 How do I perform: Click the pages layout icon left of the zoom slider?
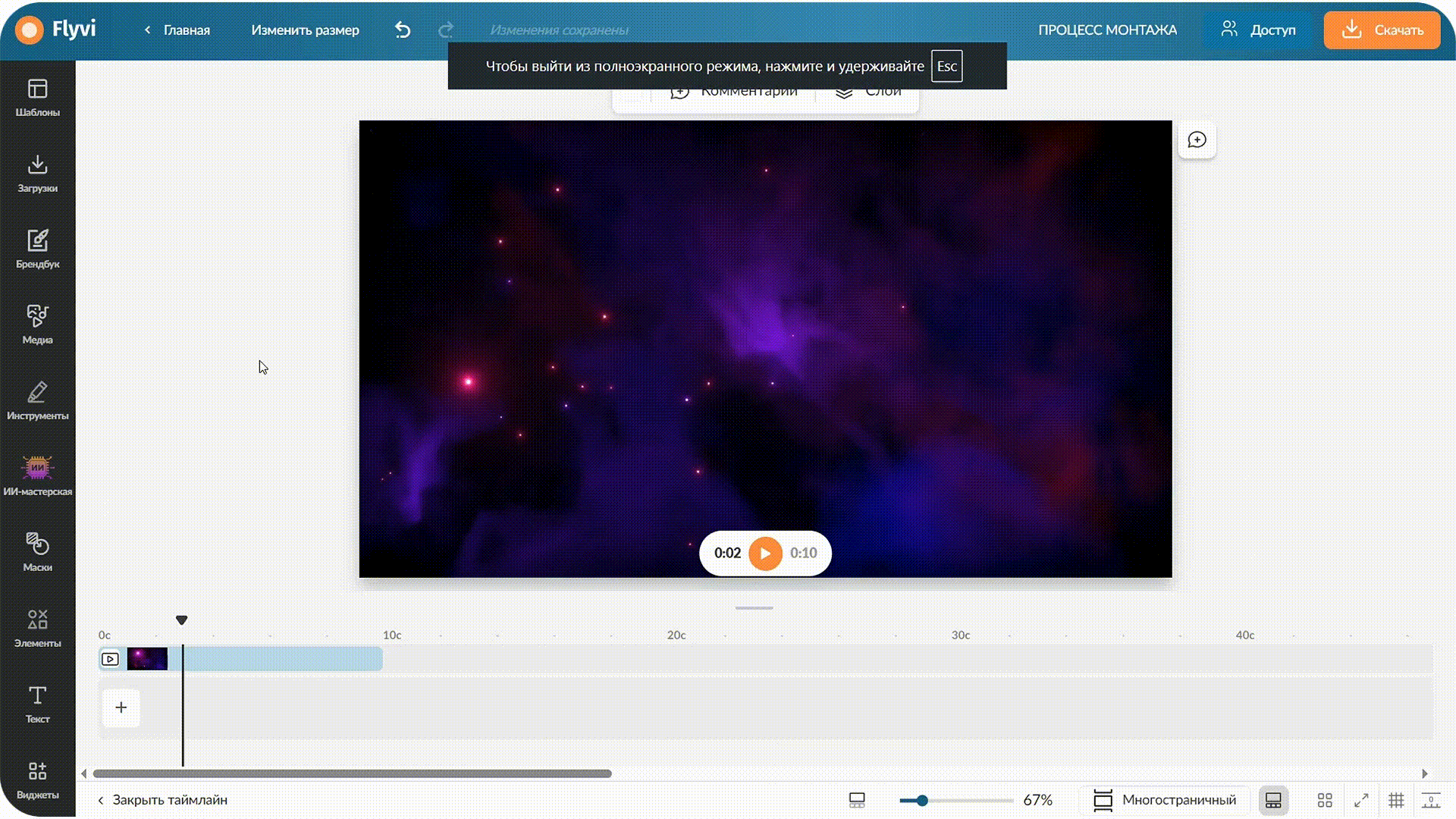(857, 800)
